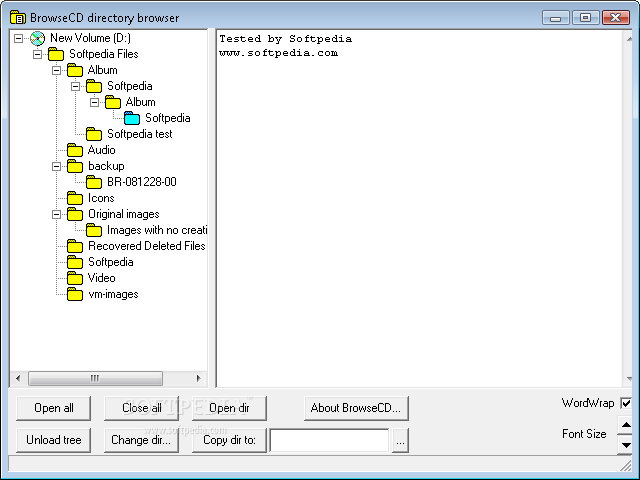
Task: Select the vm-images label
Action: 113,294
